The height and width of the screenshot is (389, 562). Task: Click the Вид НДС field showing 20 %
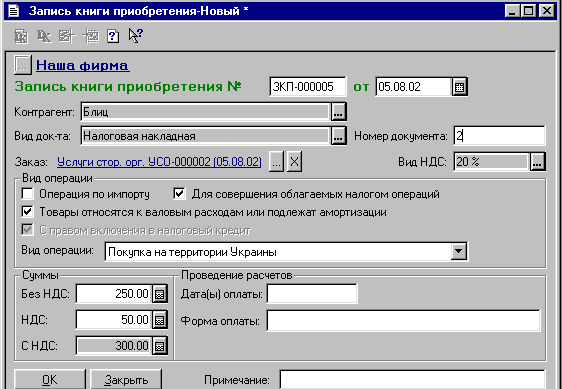coord(491,162)
